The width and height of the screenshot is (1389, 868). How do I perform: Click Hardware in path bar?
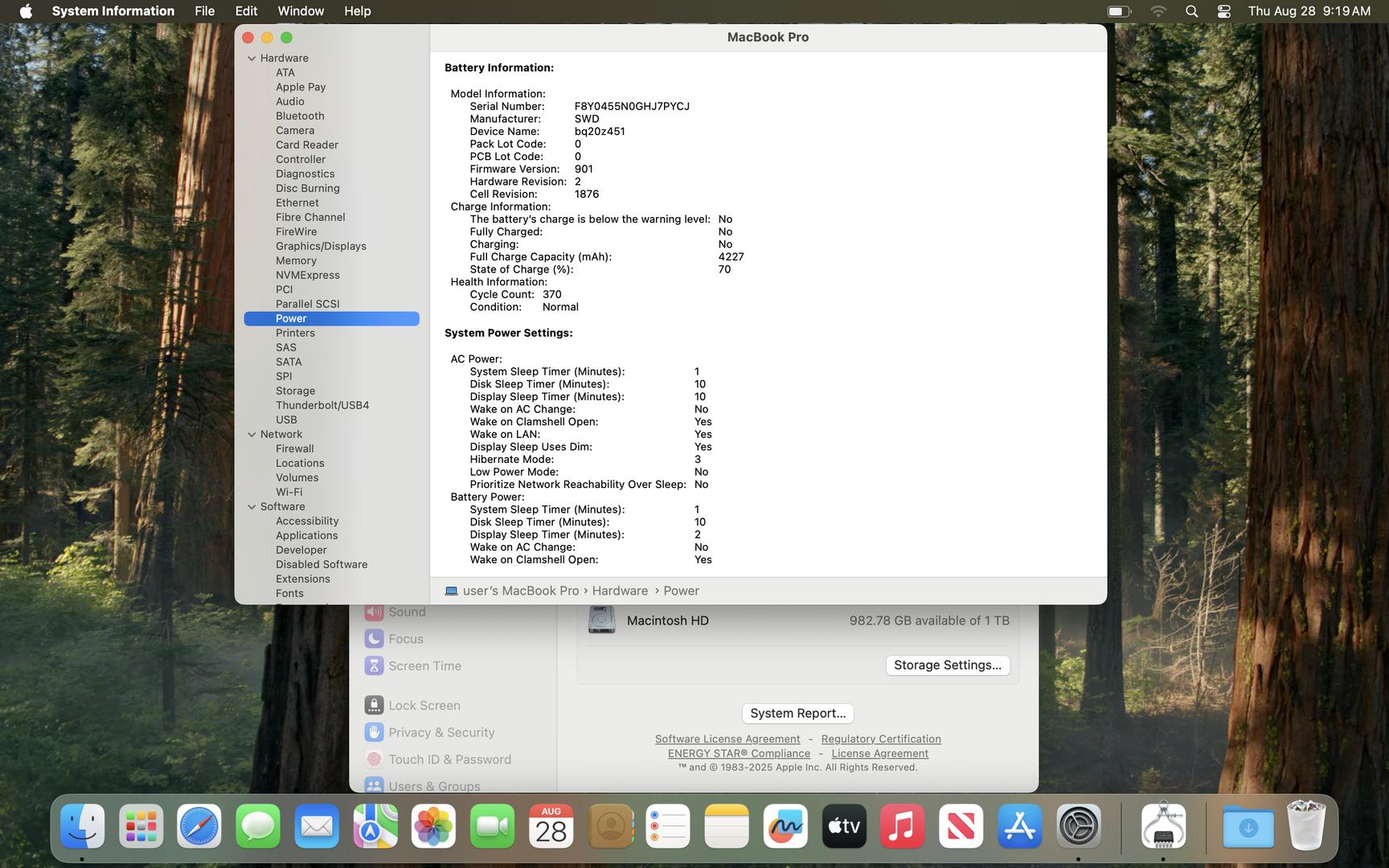coord(620,591)
